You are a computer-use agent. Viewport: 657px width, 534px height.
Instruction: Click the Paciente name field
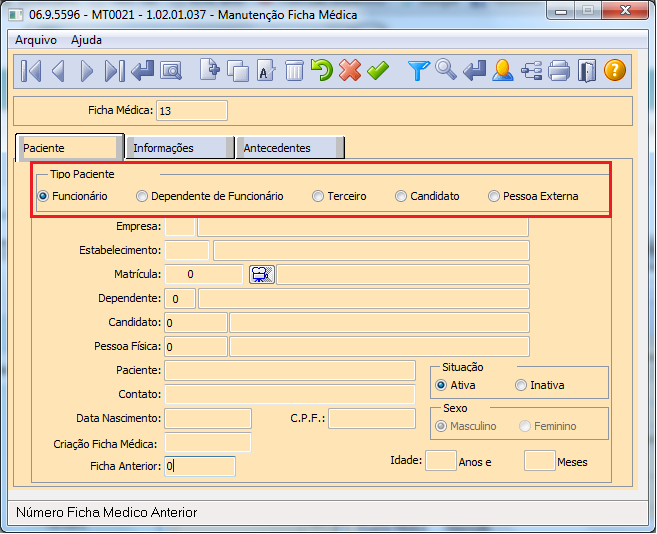coord(290,371)
